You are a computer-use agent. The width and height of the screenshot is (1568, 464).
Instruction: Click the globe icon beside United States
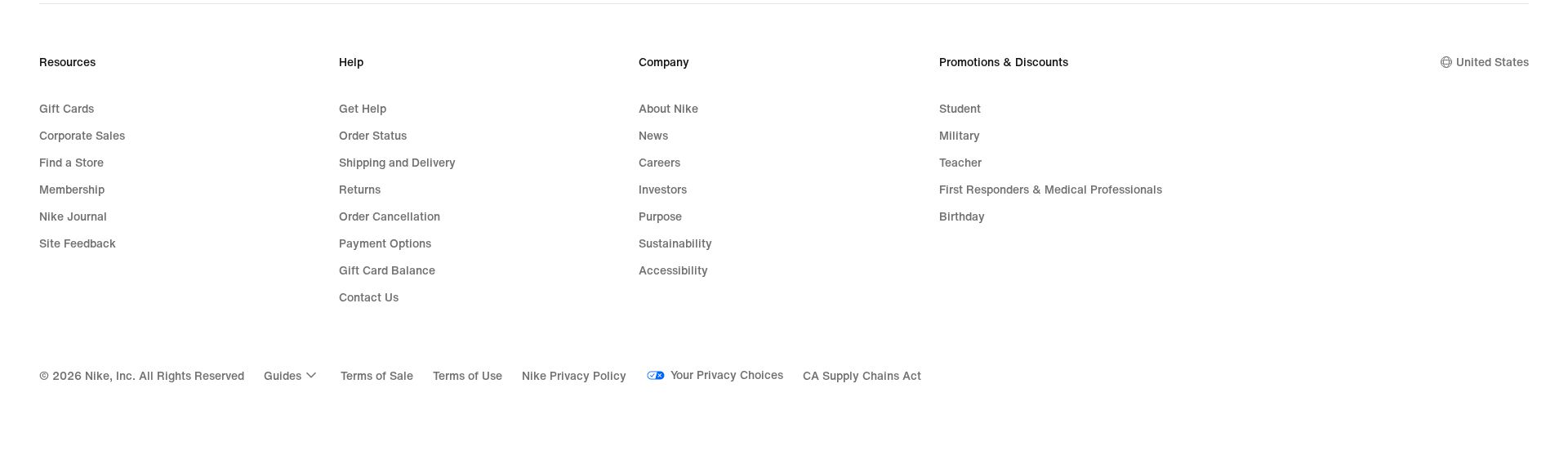coord(1445,62)
